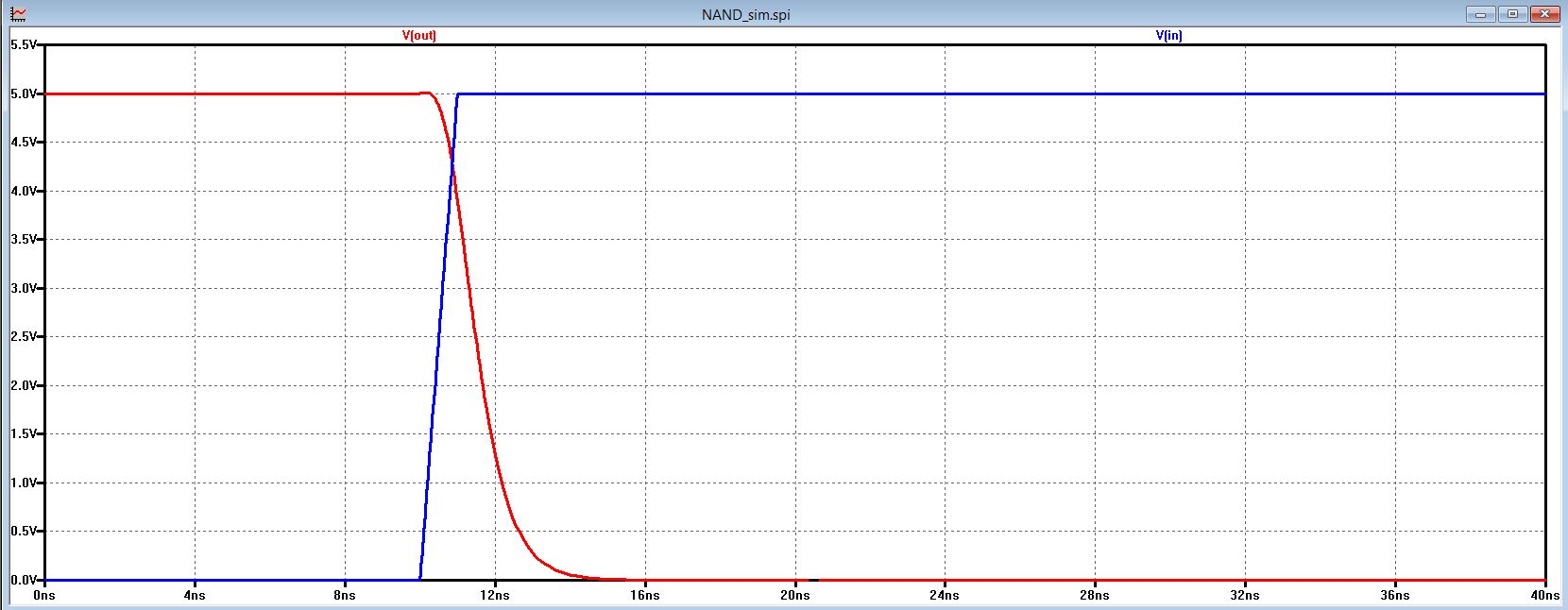Click the 2.0V vertical axis label
Viewport: 1568px width, 610px height.
23,385
